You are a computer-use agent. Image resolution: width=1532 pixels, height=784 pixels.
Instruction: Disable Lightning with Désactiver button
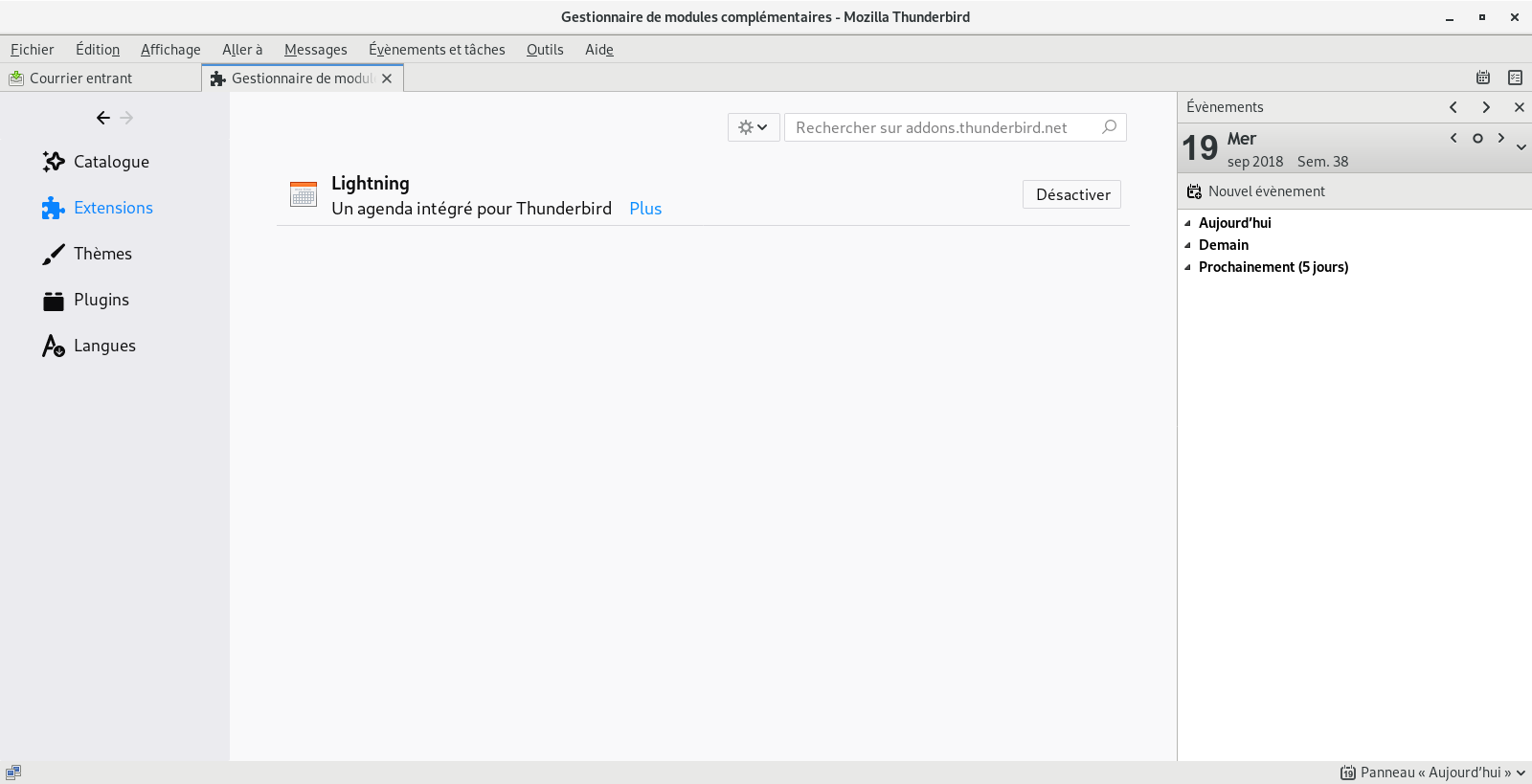click(x=1071, y=194)
